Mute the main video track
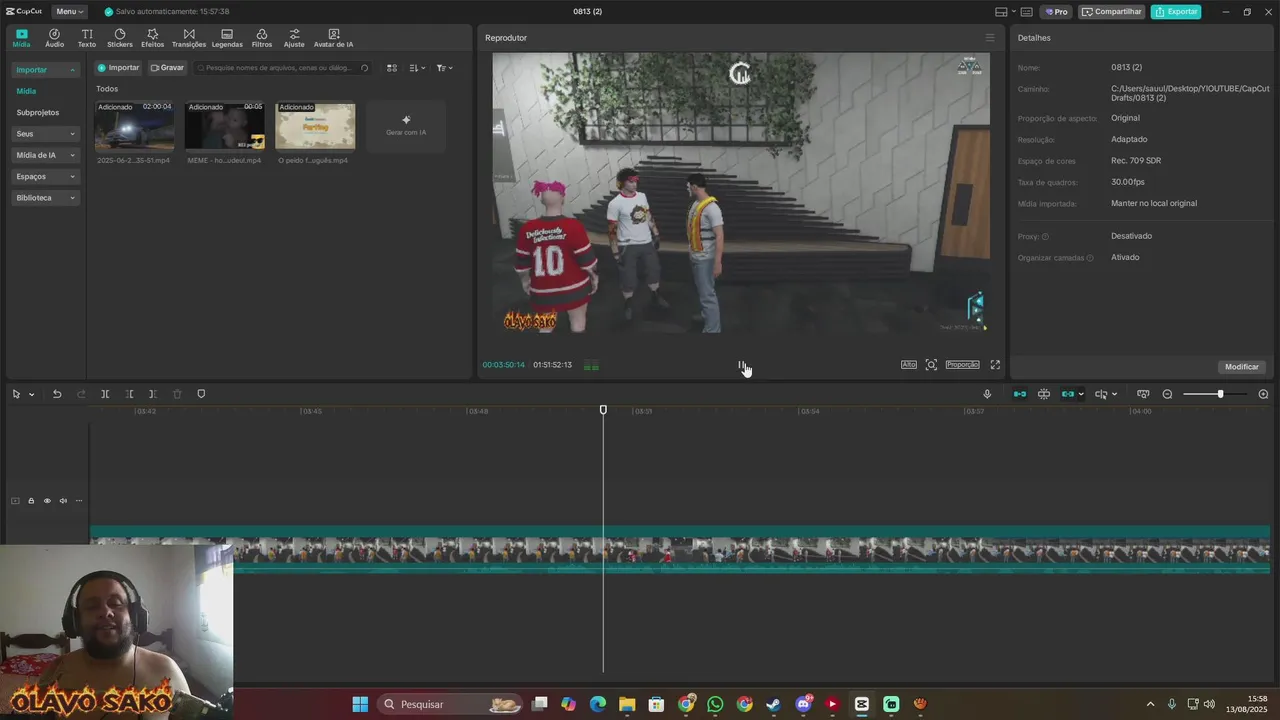This screenshot has height=720, width=1280. tap(63, 501)
